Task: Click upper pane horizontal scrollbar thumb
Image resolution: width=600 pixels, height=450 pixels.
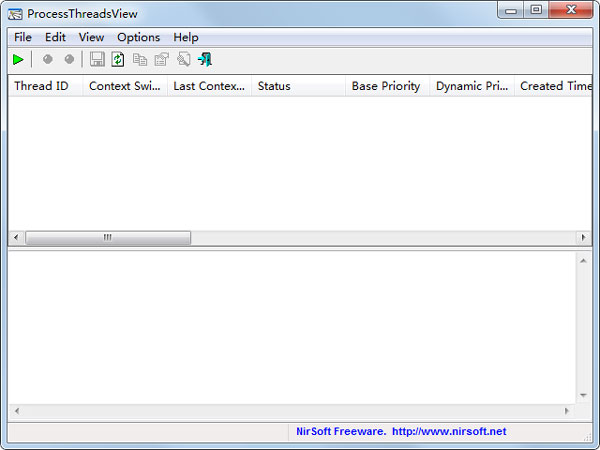Action: (x=108, y=238)
